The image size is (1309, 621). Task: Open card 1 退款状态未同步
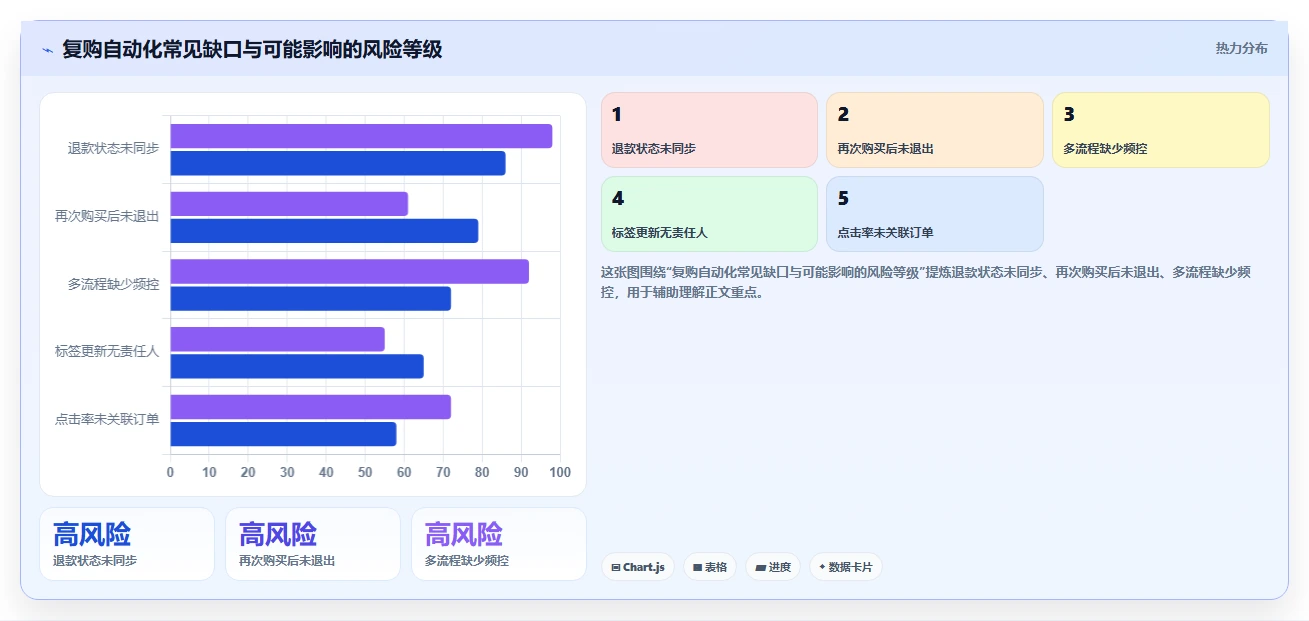pyautogui.click(x=709, y=130)
